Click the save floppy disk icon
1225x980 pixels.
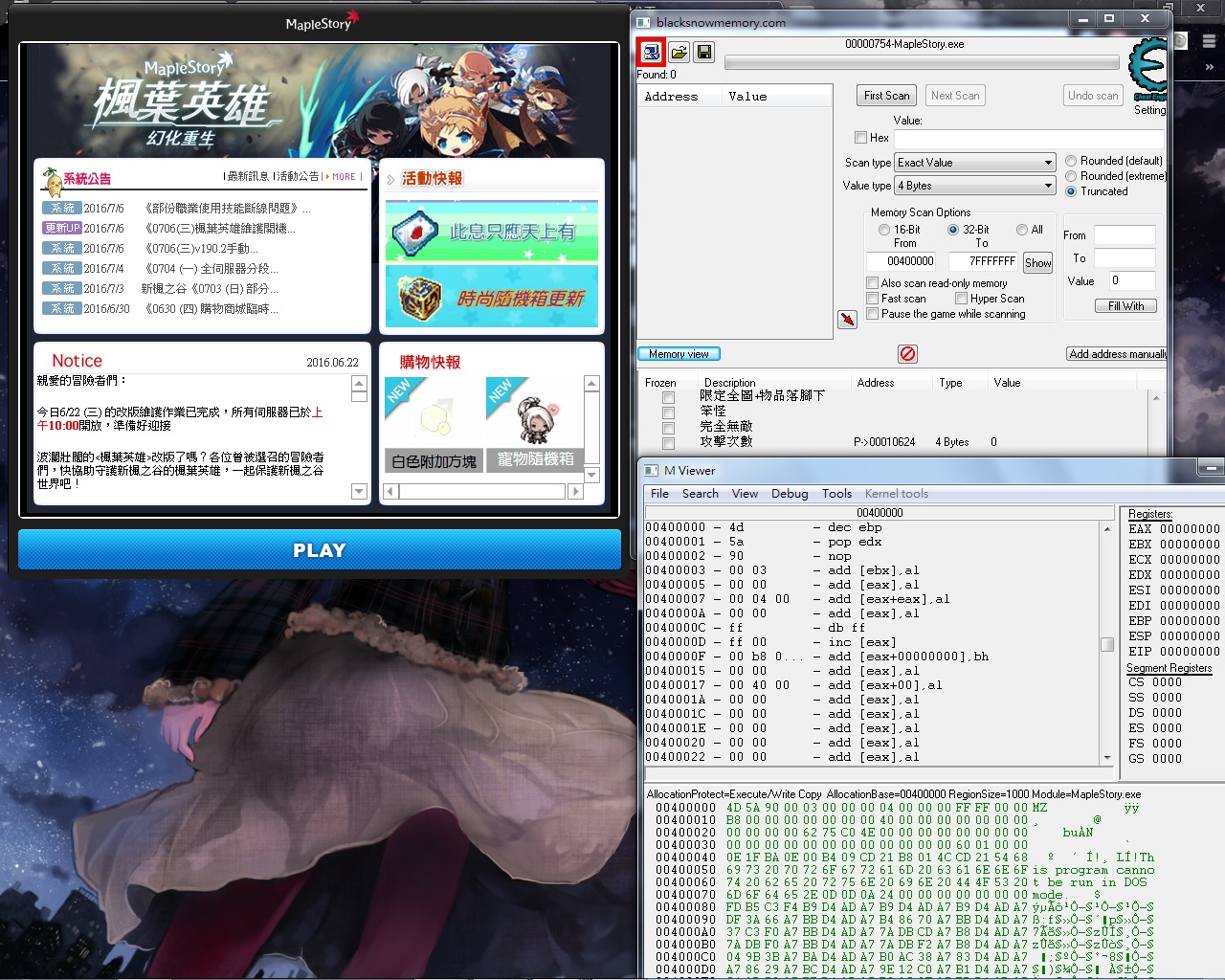[704, 52]
